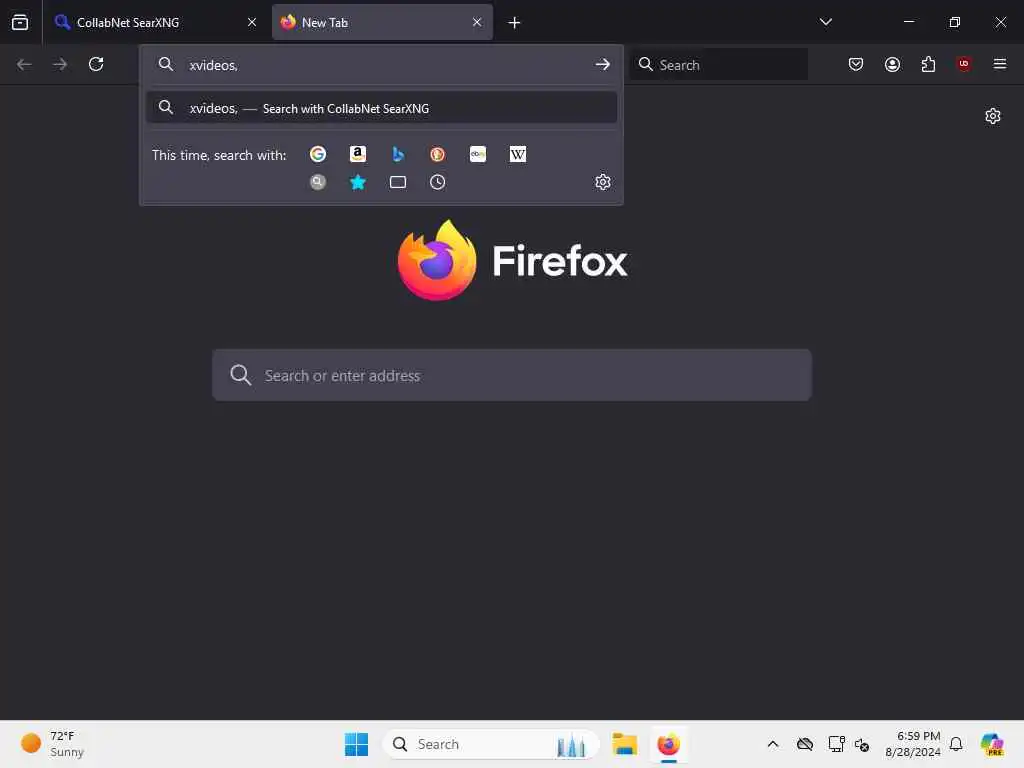Open Firefox View in the tab bar

(20, 22)
